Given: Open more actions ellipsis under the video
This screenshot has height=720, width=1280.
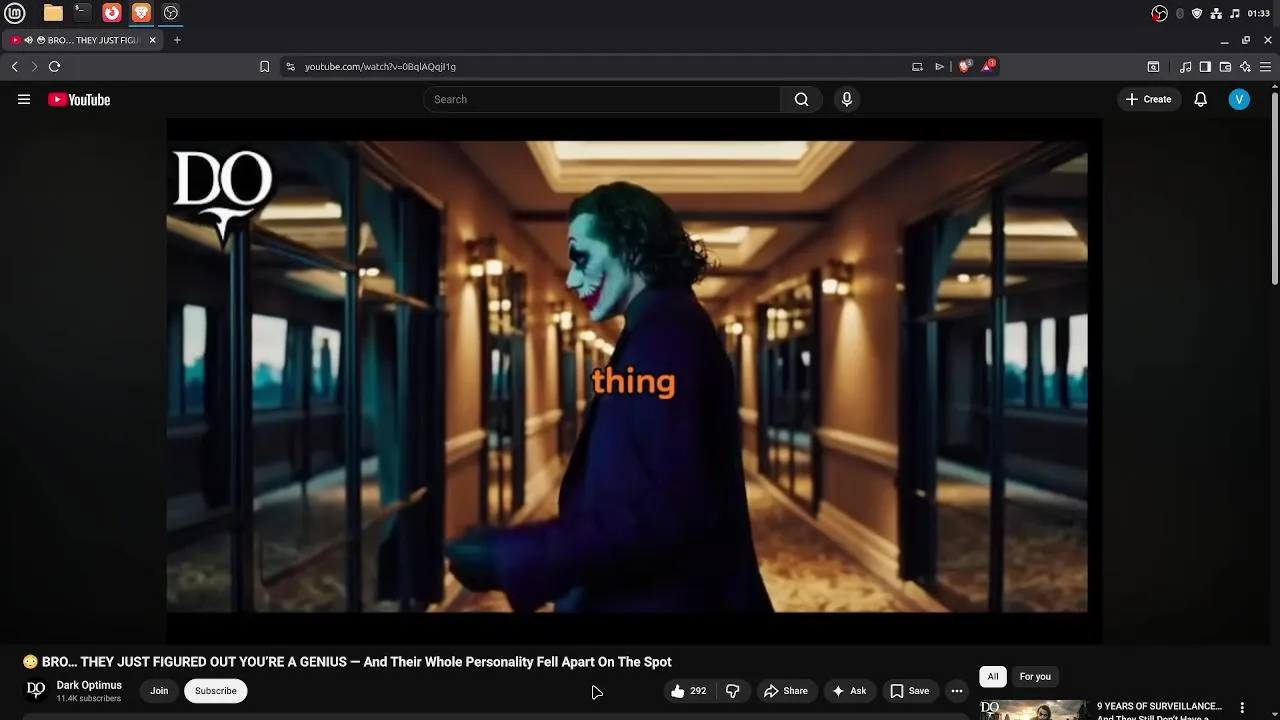Looking at the screenshot, I should 957,691.
